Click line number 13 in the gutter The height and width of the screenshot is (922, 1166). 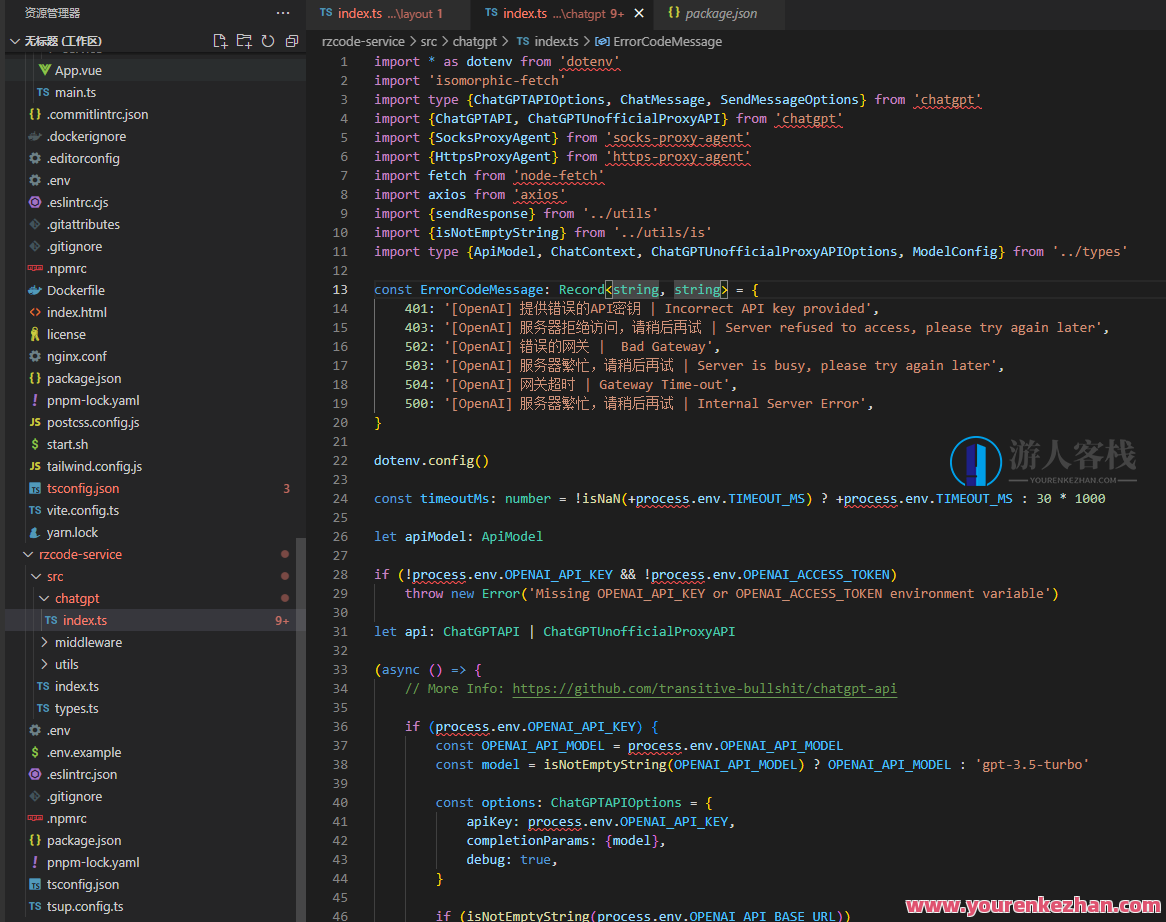(340, 290)
